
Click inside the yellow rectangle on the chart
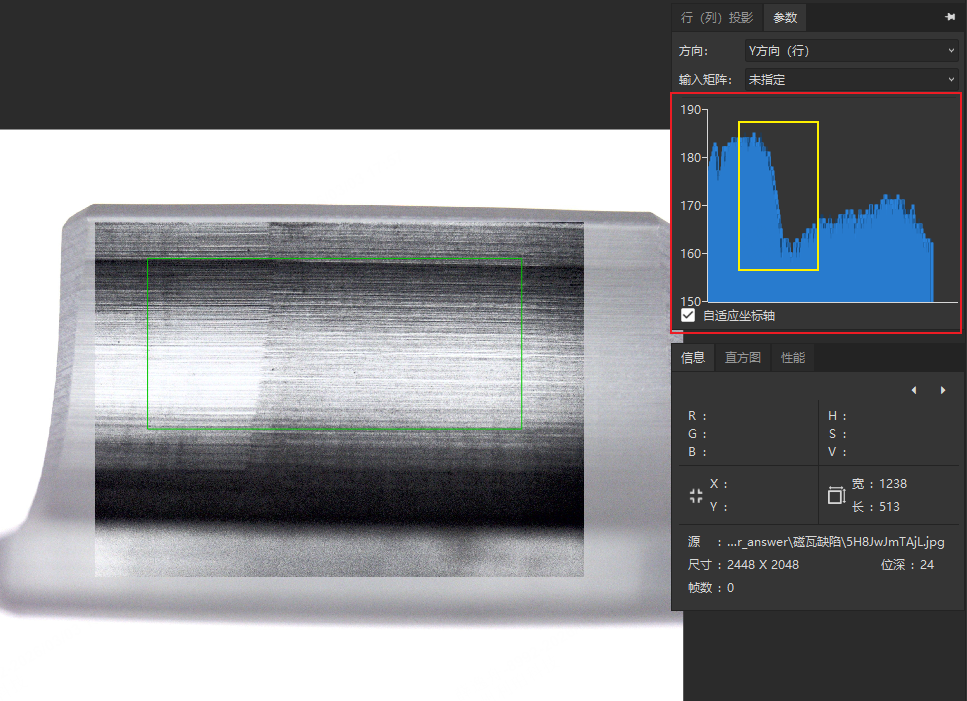click(x=778, y=195)
